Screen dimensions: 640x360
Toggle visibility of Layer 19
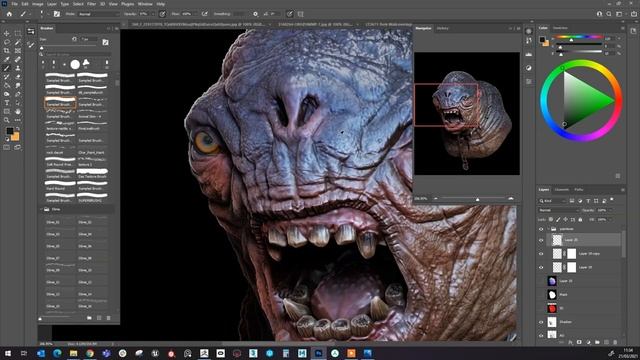point(541,267)
